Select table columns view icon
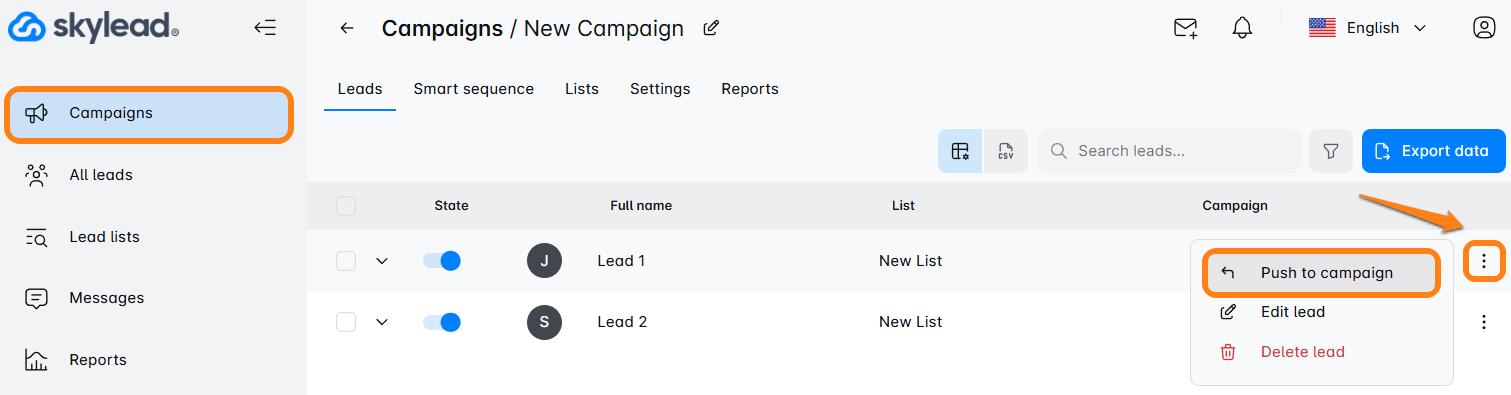Screen dimensions: 1511x395 tap(960, 151)
